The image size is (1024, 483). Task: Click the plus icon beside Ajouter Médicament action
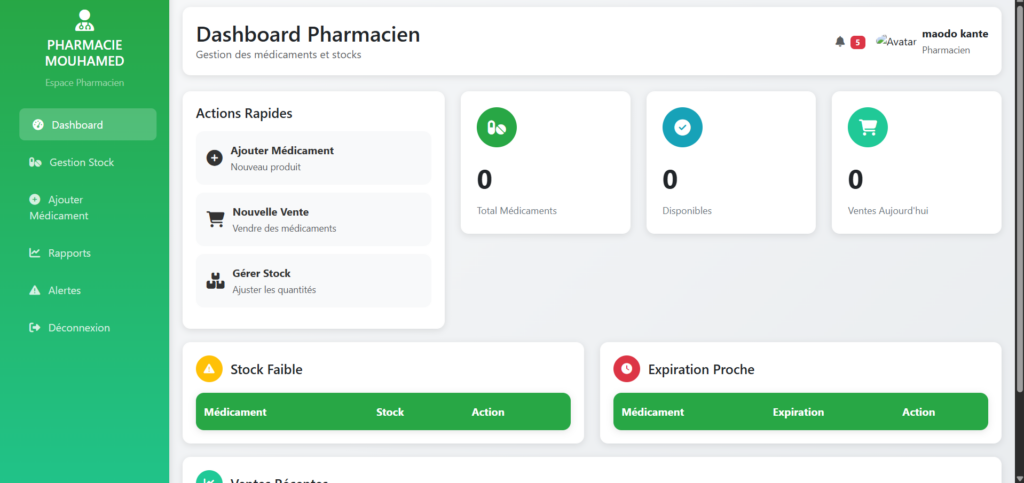click(214, 158)
